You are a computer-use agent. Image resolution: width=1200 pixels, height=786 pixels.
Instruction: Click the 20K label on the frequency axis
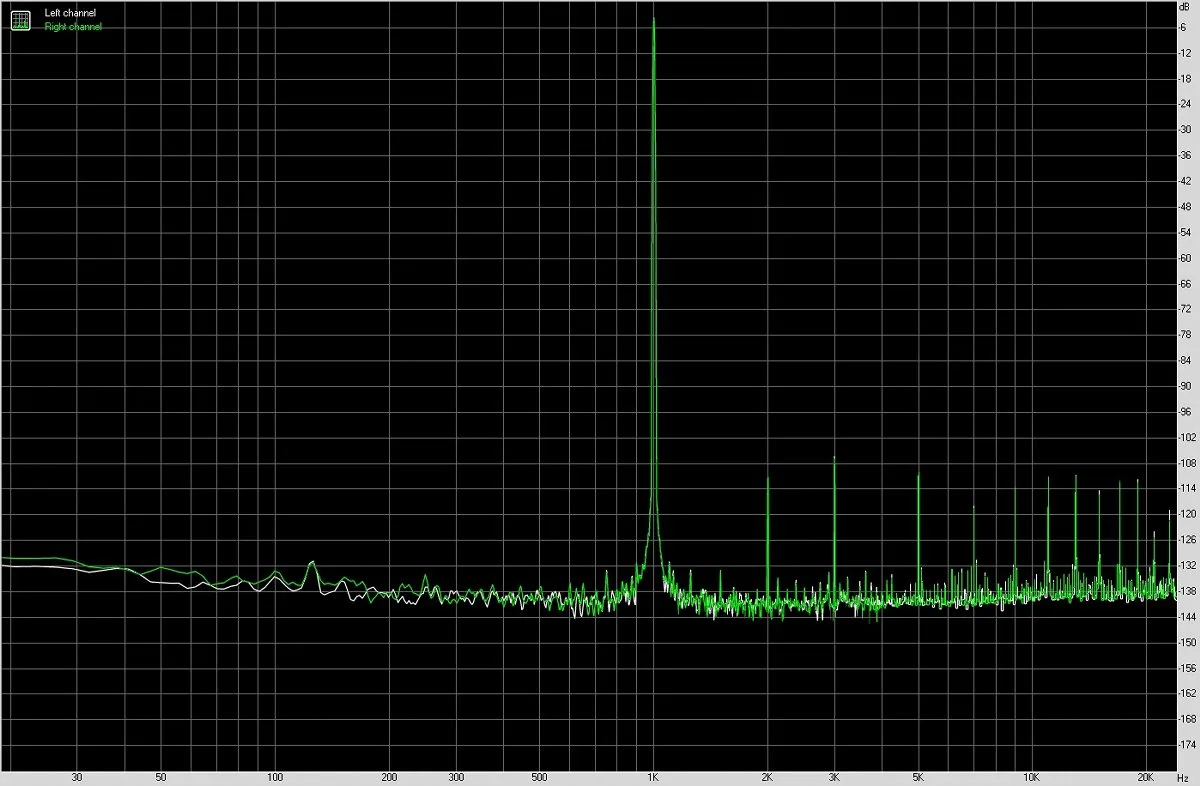(1145, 777)
